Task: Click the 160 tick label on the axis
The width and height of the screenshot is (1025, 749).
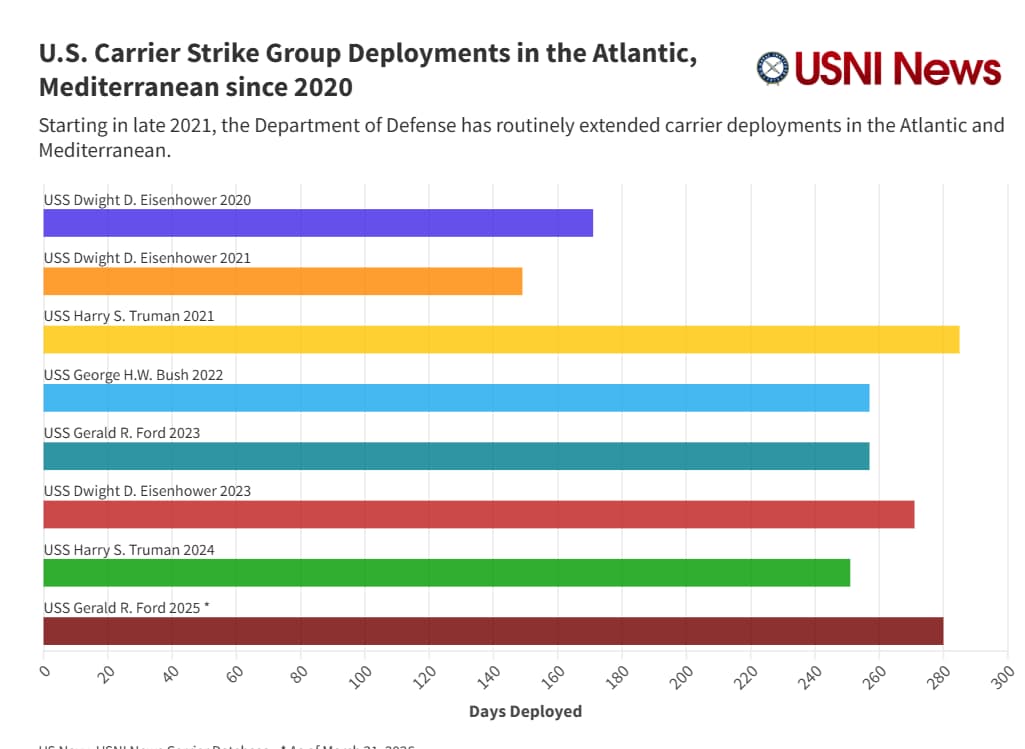Action: click(554, 677)
